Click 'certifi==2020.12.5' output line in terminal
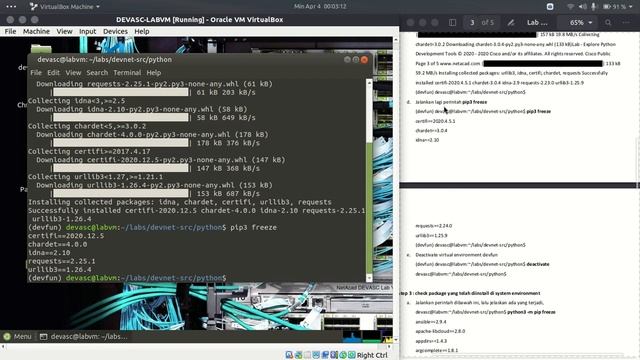Image resolution: width=640 pixels, height=360 pixels. [x=66, y=236]
